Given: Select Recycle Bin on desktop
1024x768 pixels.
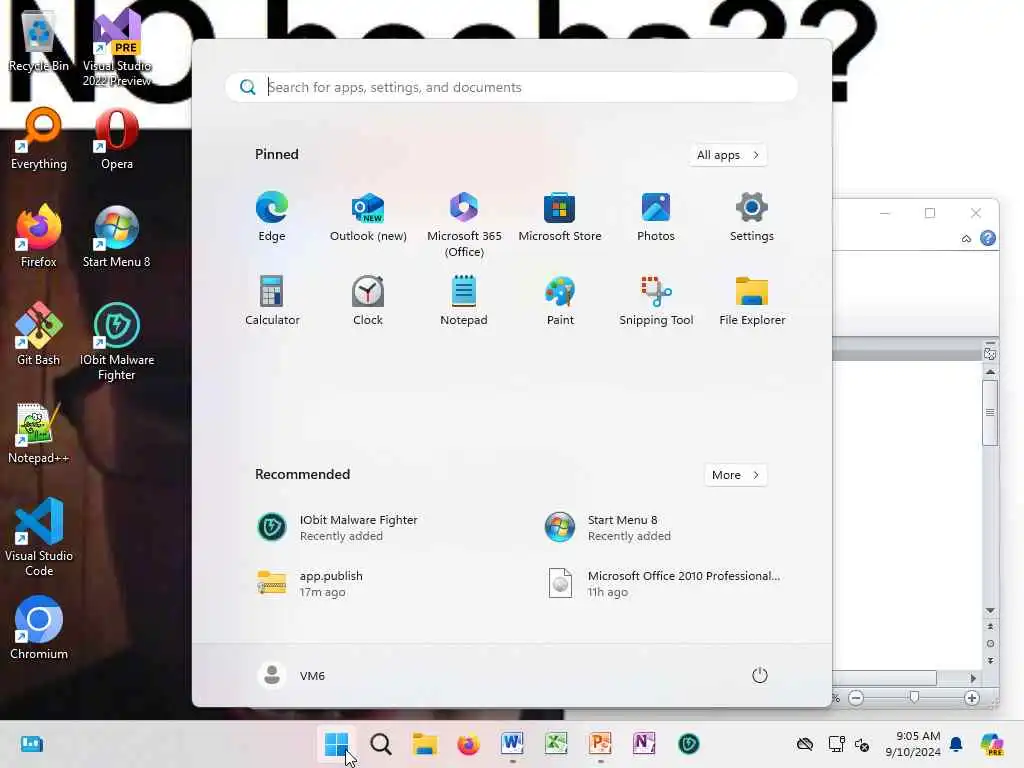Looking at the screenshot, I should (39, 42).
